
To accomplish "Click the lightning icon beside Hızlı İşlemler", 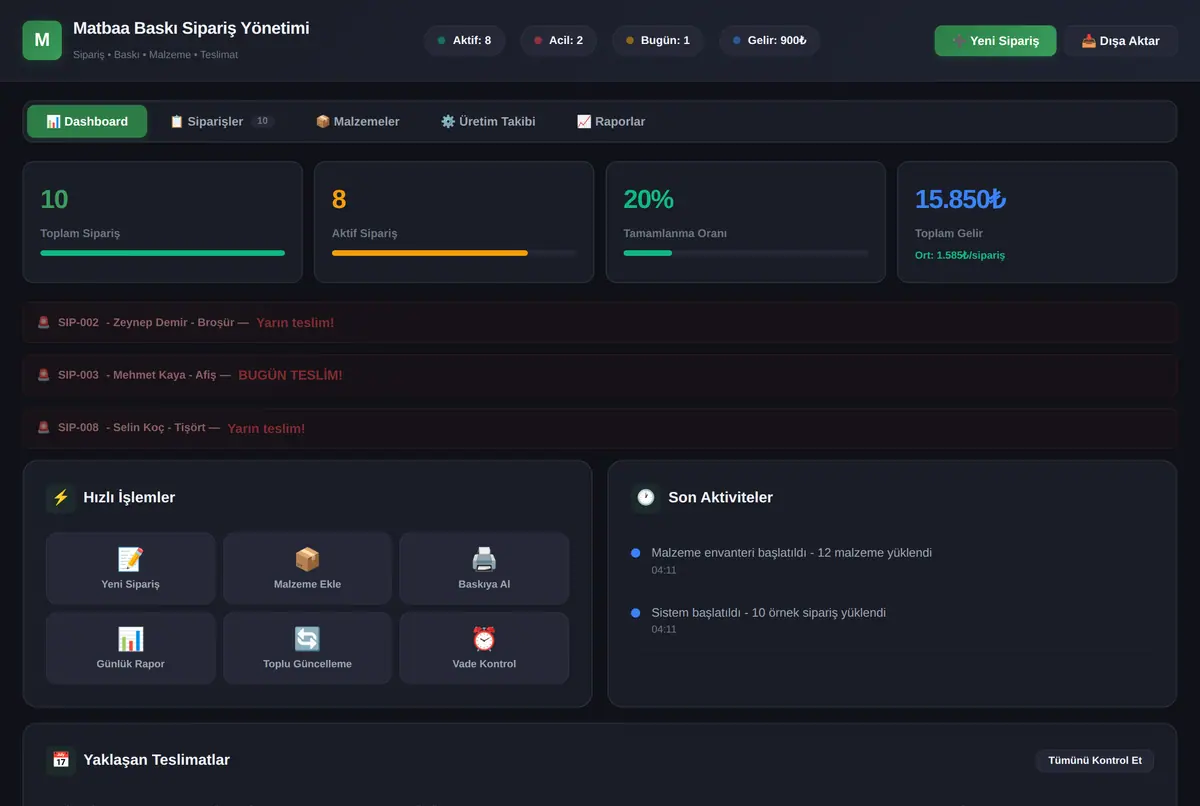I will pos(61,497).
